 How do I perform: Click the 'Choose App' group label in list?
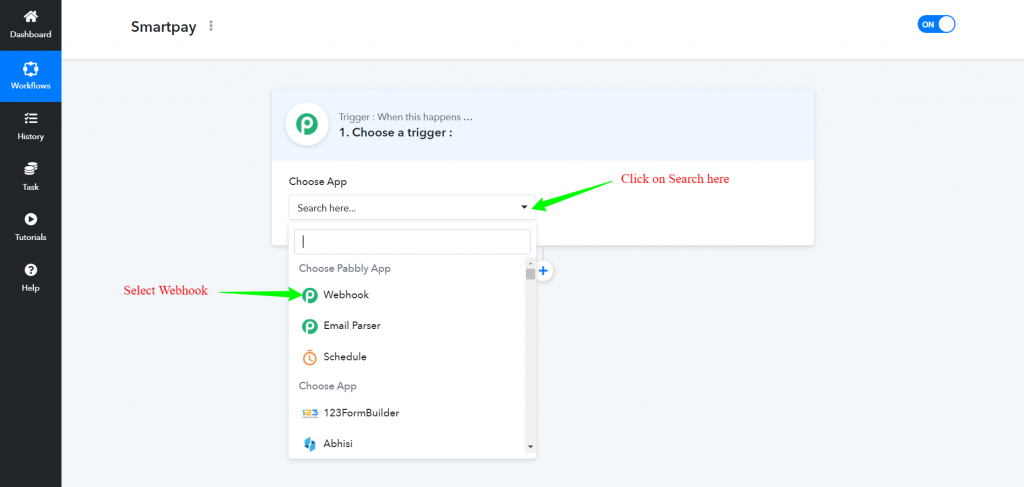point(328,386)
